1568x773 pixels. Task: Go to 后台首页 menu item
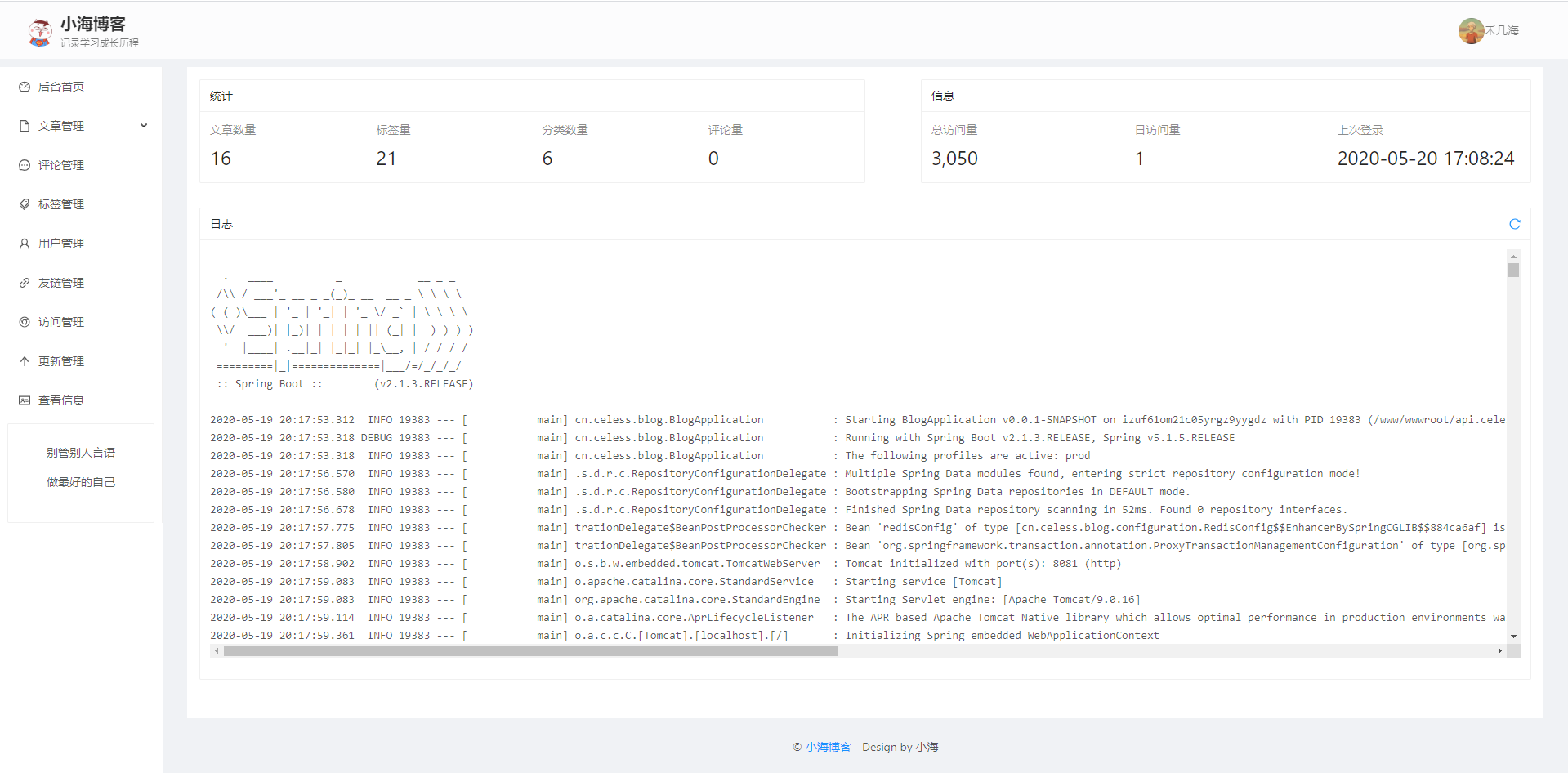click(x=61, y=87)
